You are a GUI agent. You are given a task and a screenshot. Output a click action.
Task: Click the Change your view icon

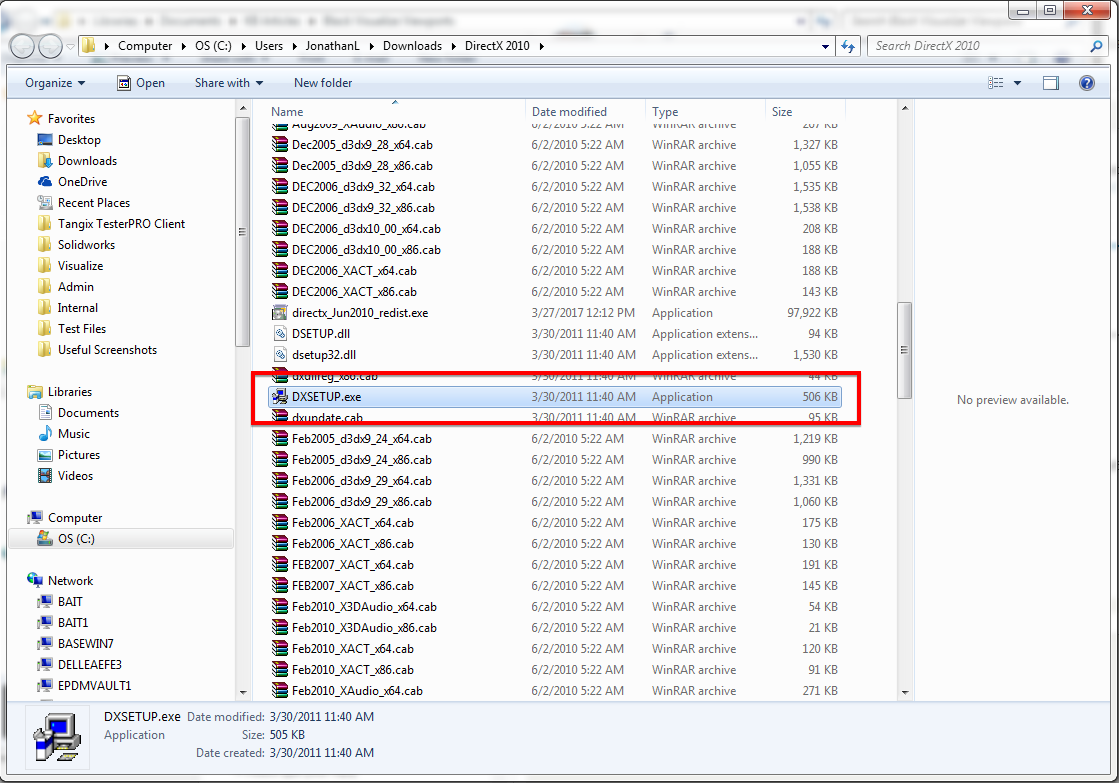tap(996, 83)
